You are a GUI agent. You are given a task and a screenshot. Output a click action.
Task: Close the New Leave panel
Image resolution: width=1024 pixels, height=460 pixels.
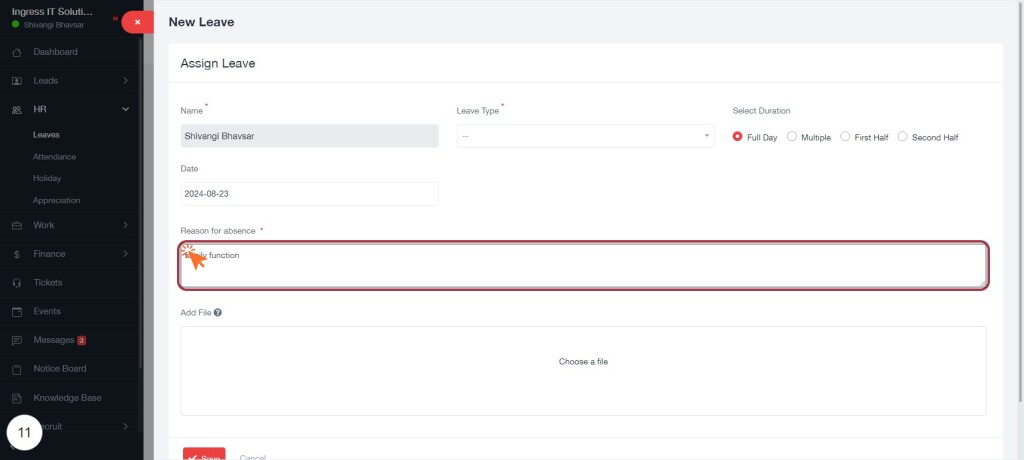(x=137, y=22)
